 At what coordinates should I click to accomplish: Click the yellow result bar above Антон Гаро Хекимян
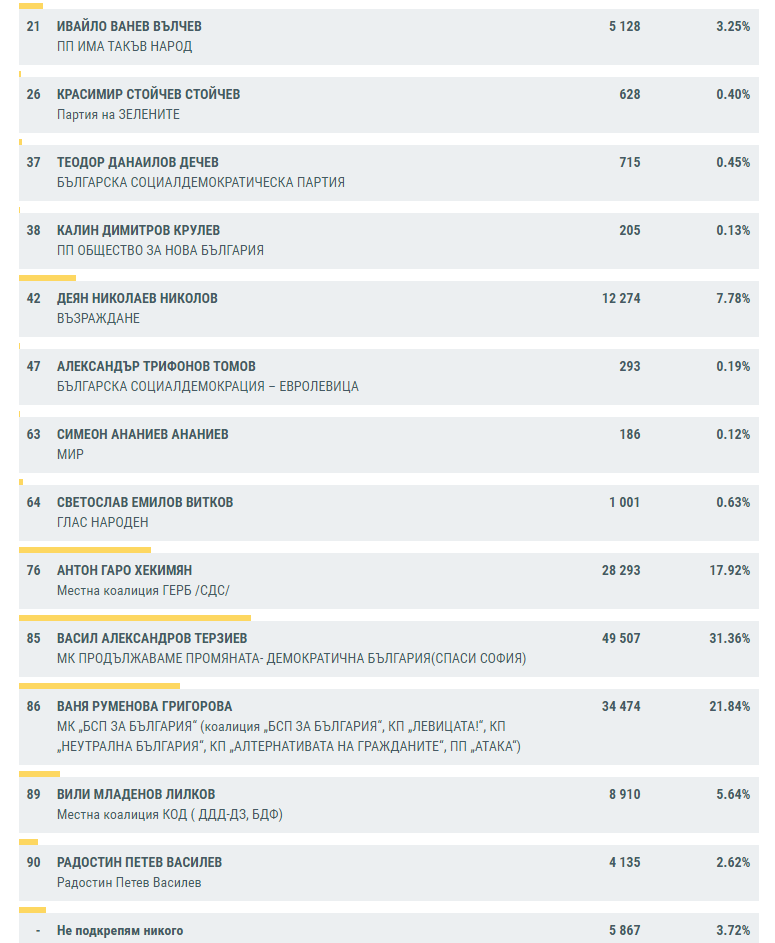pos(85,549)
